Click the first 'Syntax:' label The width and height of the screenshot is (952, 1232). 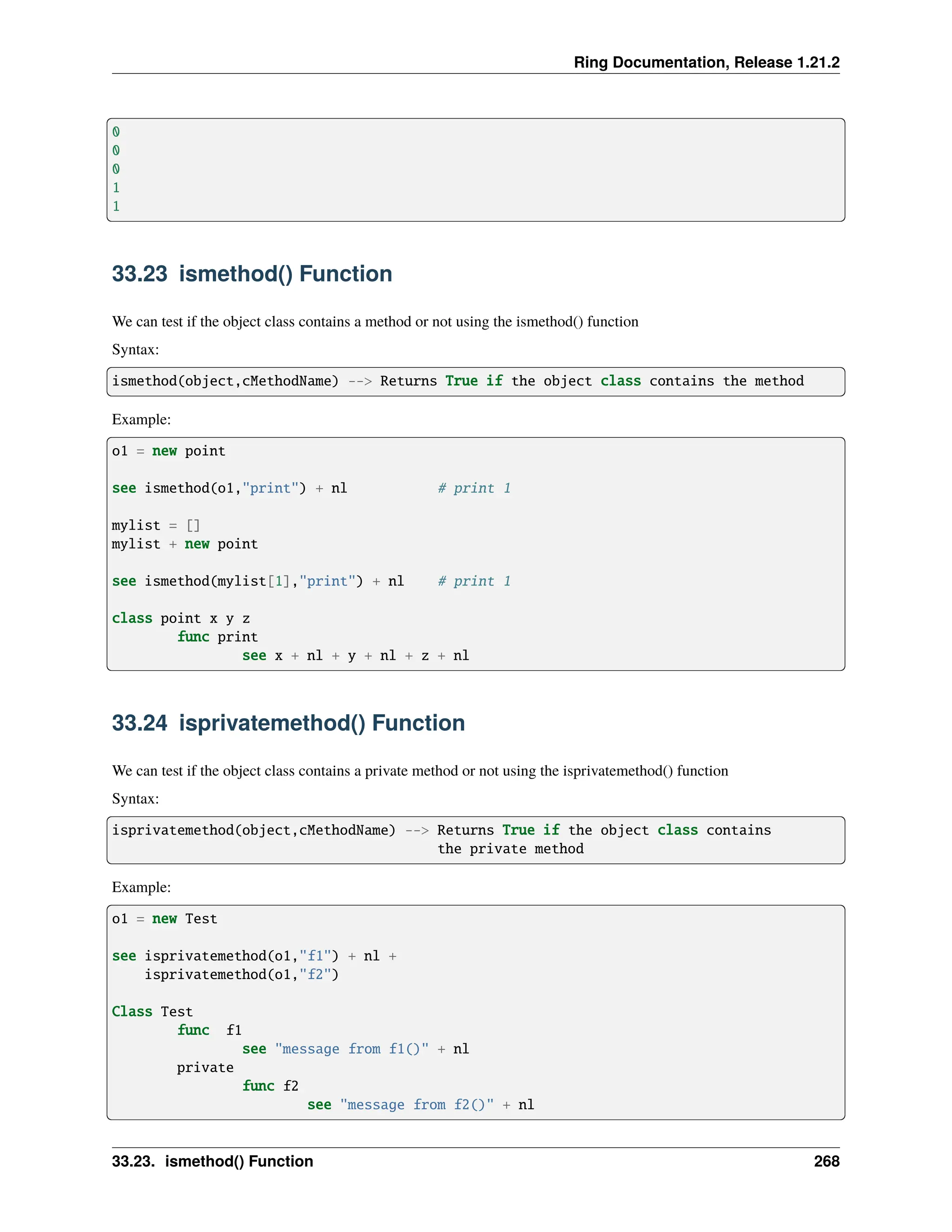(x=135, y=350)
